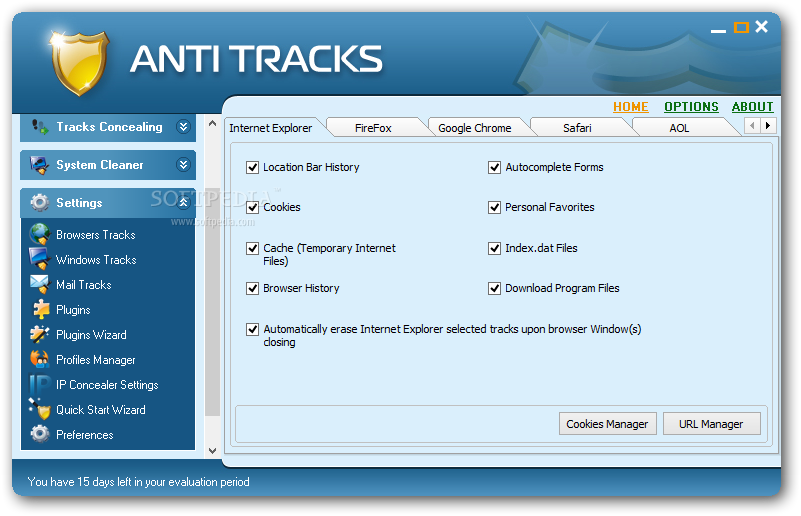Screen dimensions: 801x516
Task: Uncheck Download Program Files
Action: click(494, 288)
